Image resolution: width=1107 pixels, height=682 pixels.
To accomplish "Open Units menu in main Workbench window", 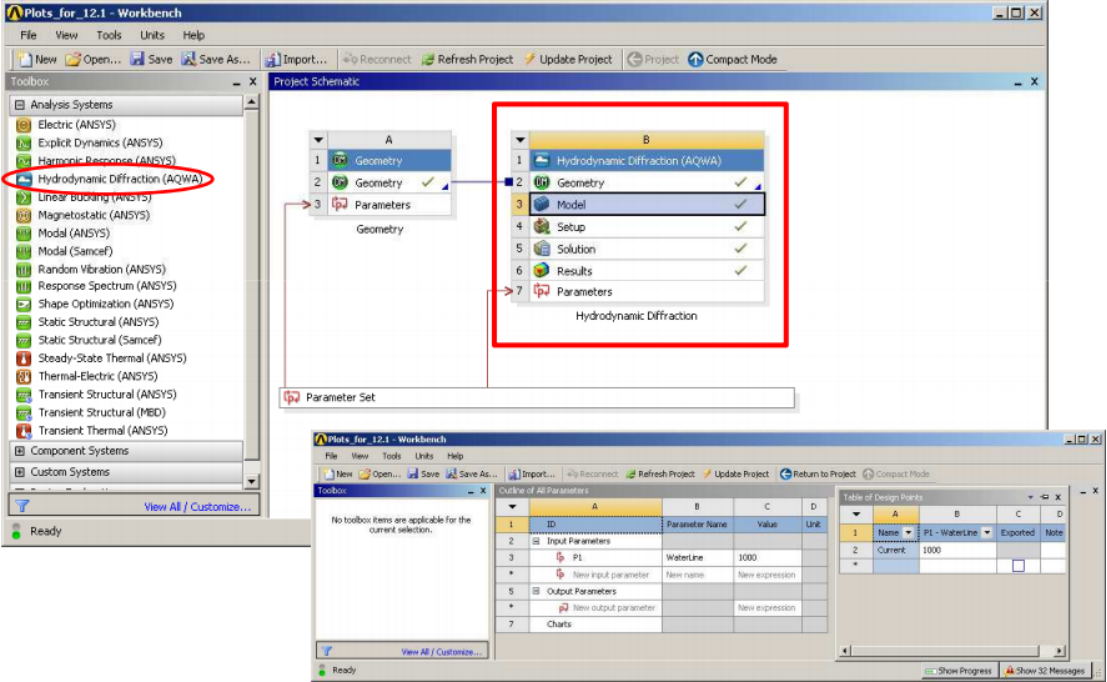I will [x=152, y=35].
